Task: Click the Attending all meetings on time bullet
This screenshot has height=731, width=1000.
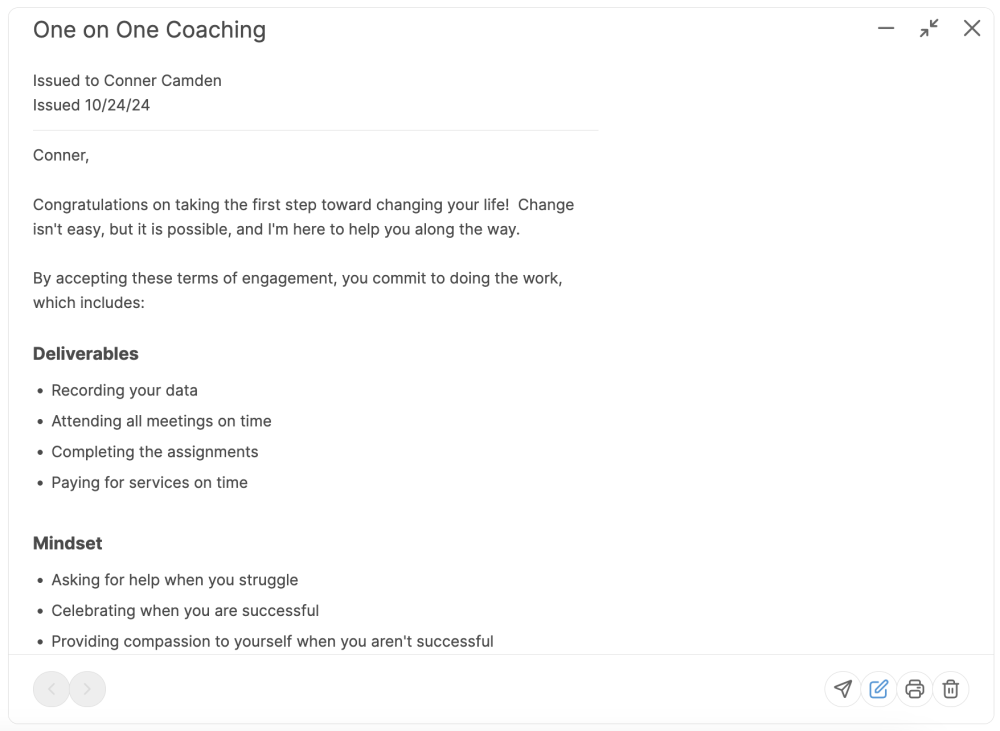Action: click(161, 421)
